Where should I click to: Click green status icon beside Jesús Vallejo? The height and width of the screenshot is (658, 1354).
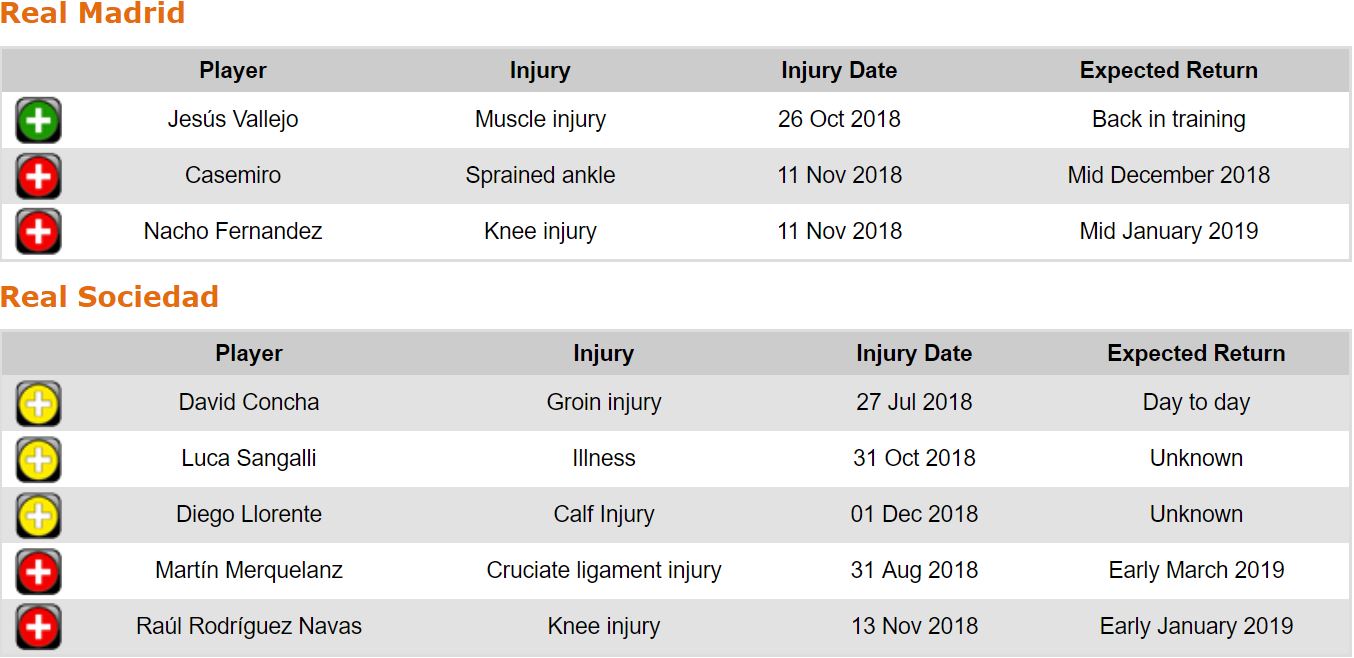click(x=38, y=120)
